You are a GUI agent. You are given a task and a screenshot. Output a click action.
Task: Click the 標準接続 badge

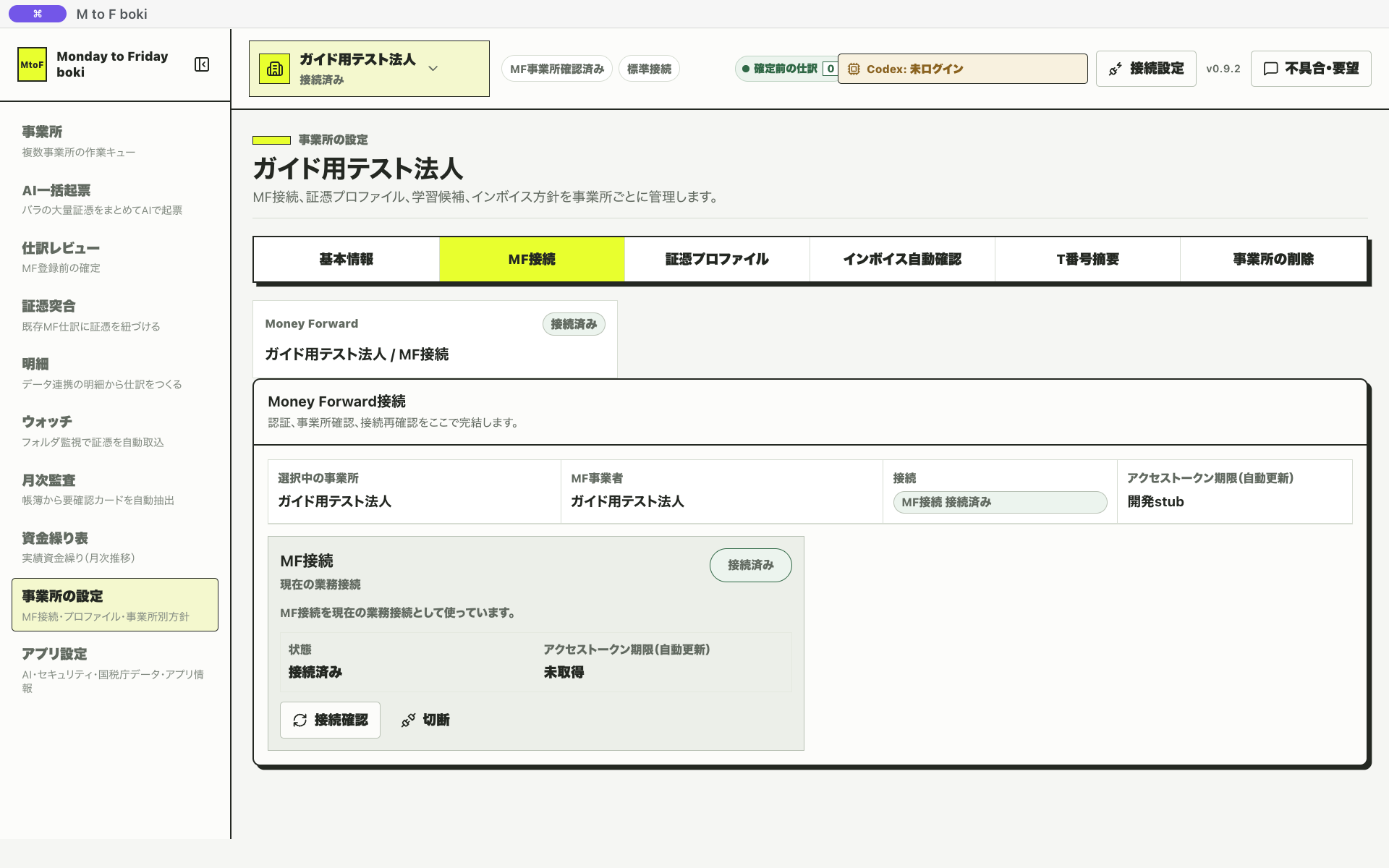(649, 69)
